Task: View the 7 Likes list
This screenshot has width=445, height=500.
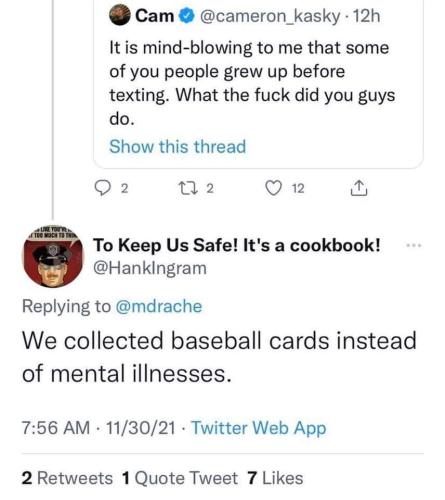Action: click(x=275, y=478)
